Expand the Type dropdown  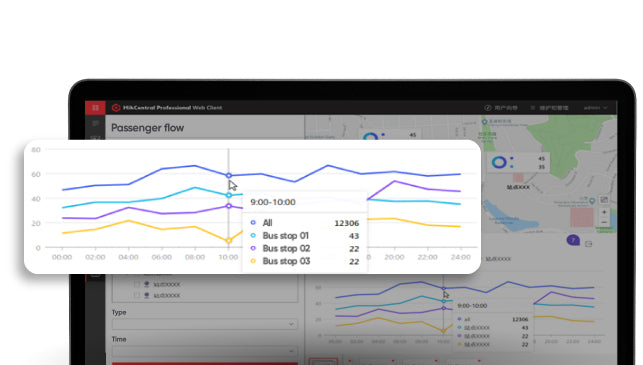click(205, 324)
